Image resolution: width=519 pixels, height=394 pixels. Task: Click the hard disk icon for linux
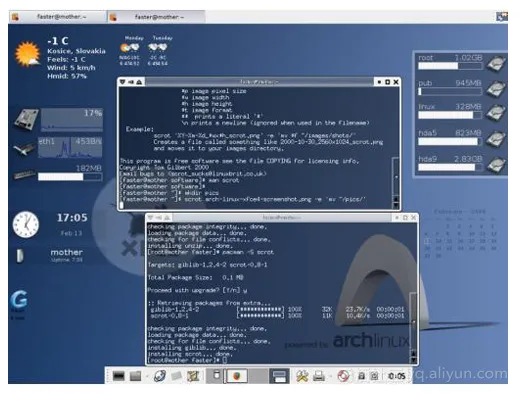[496, 113]
